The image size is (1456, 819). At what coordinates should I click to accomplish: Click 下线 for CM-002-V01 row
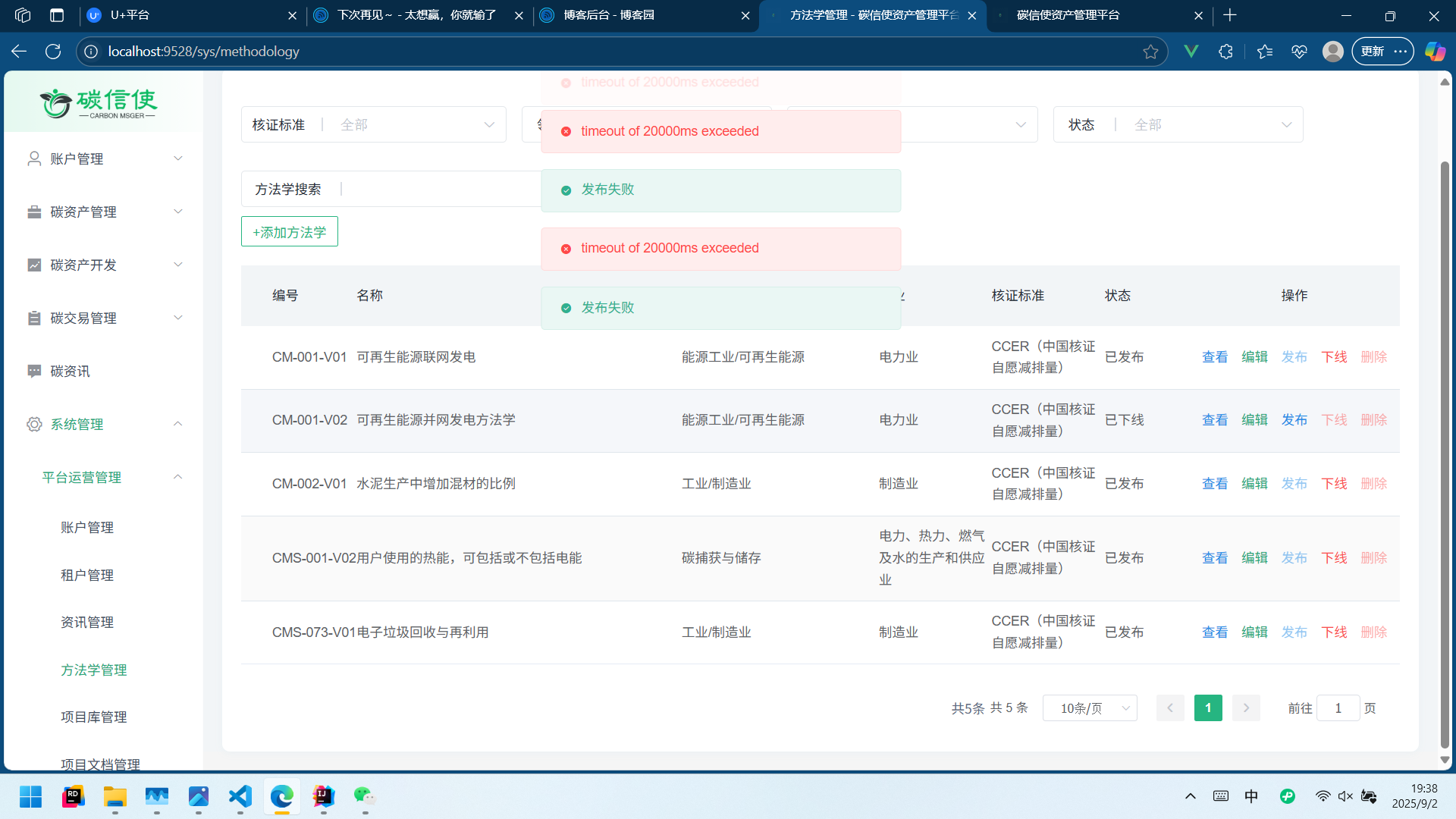1334,484
